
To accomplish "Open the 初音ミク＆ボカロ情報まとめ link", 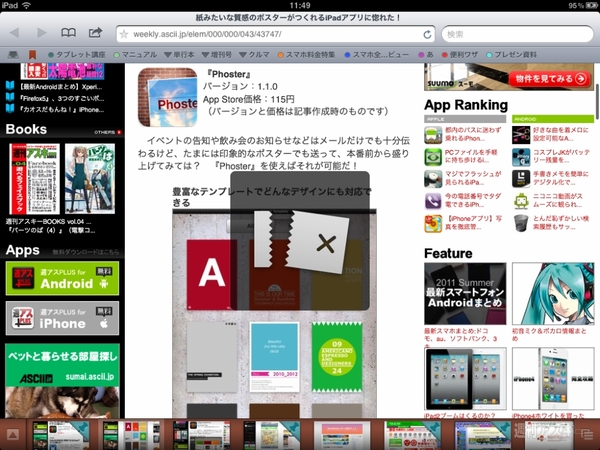I will click(x=549, y=335).
